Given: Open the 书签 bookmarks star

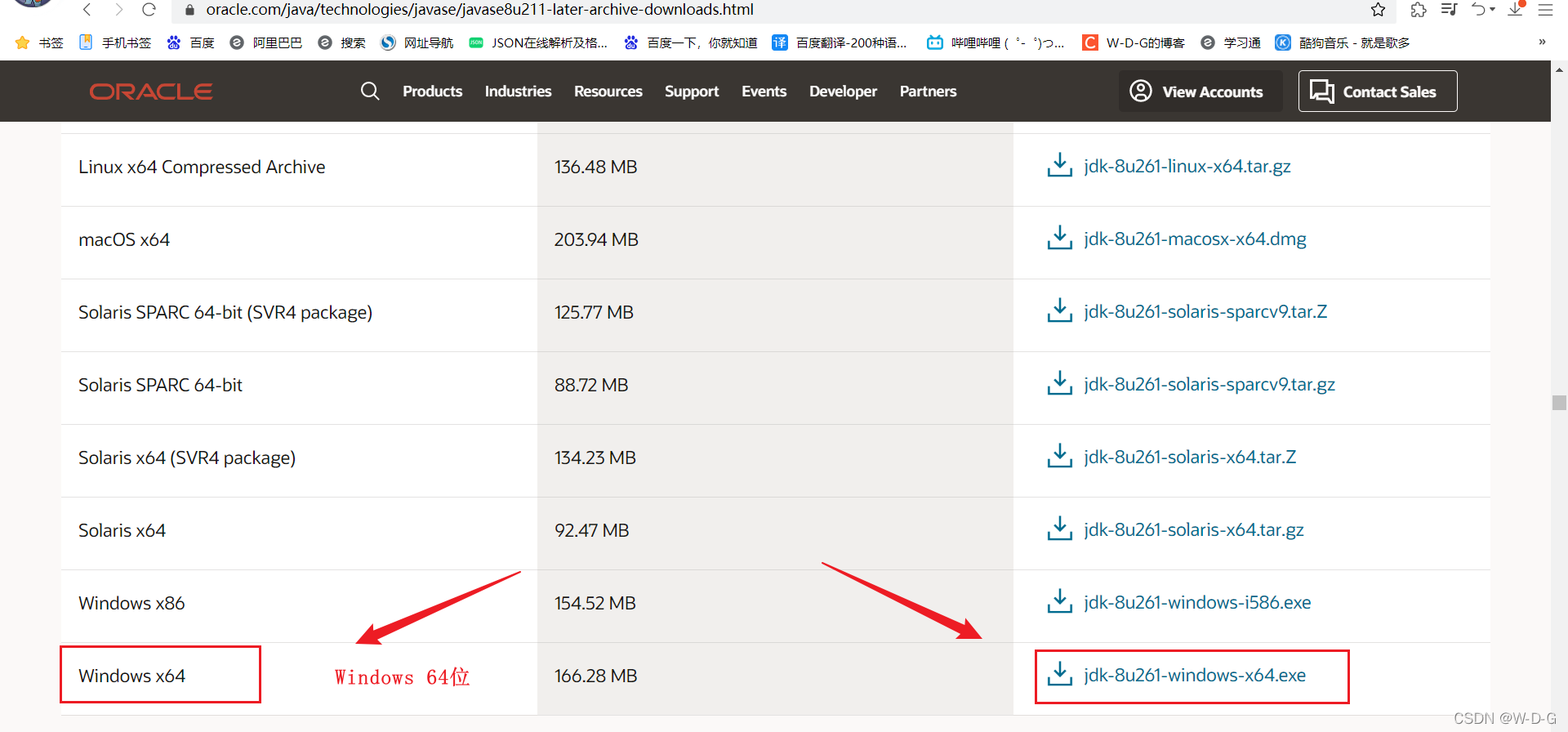Looking at the screenshot, I should (39, 42).
